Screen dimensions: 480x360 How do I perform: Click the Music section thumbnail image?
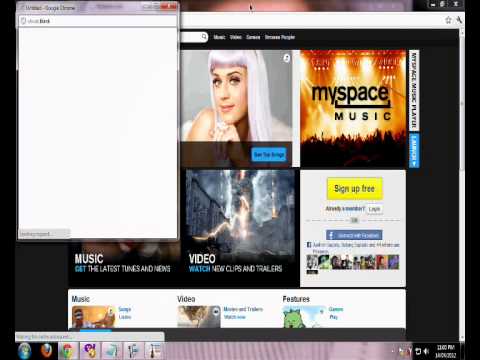94,317
